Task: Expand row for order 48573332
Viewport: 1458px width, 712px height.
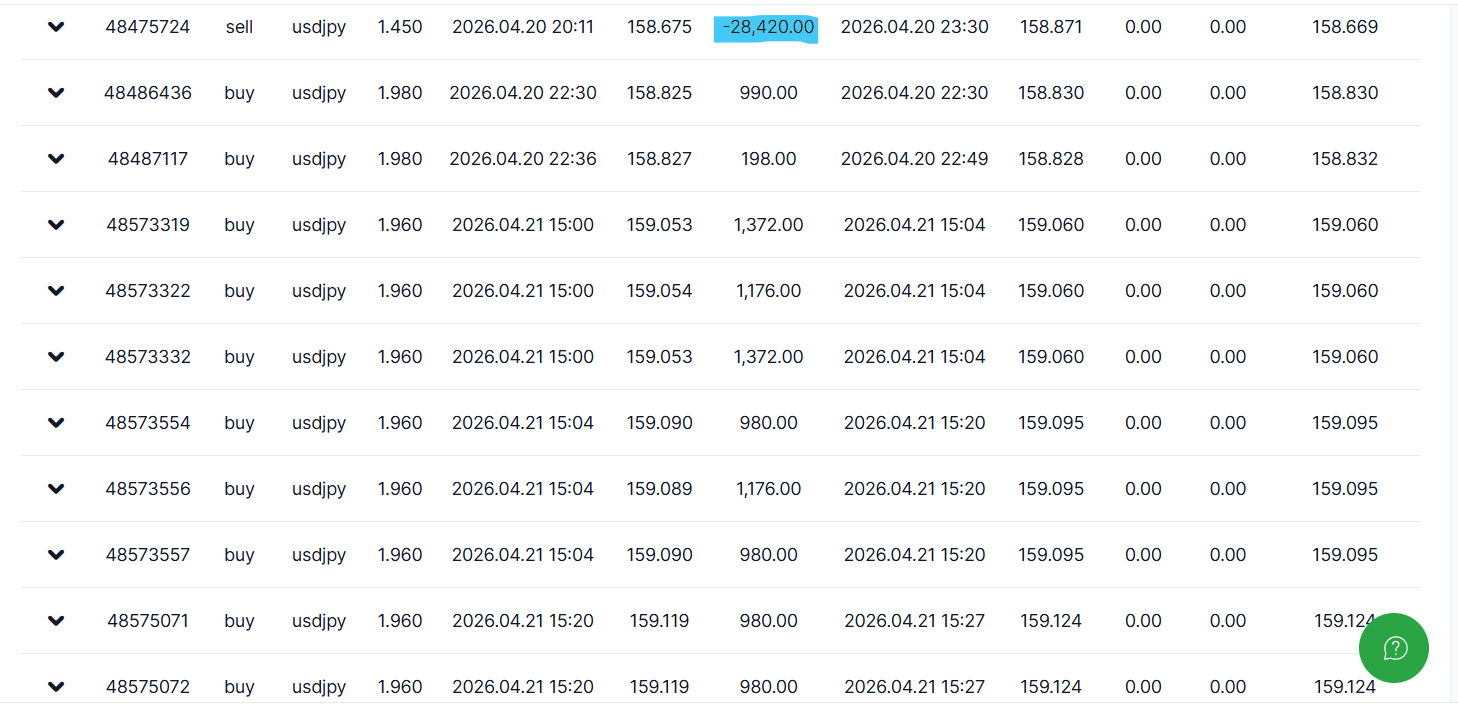Action: [x=56, y=357]
